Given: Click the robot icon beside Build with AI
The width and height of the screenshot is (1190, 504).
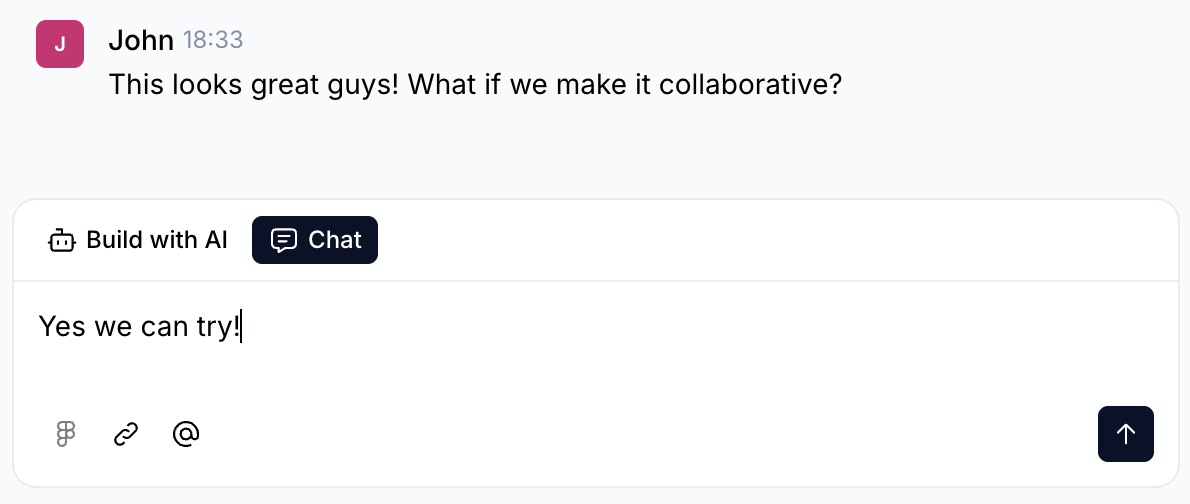Looking at the screenshot, I should (x=62, y=240).
